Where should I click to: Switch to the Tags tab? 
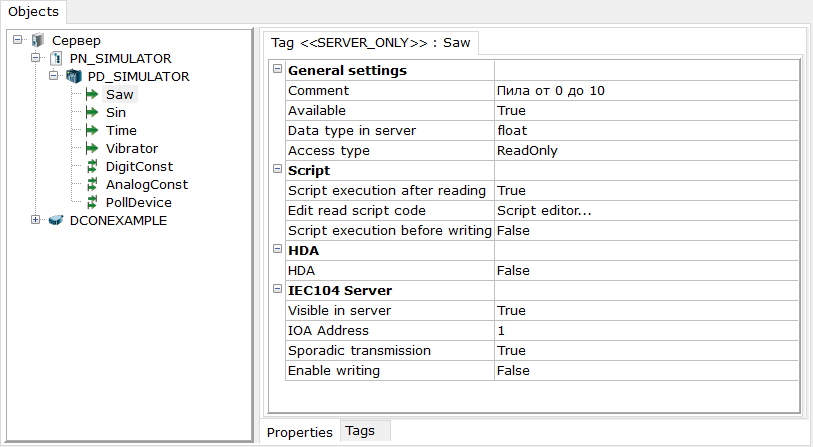click(x=365, y=431)
